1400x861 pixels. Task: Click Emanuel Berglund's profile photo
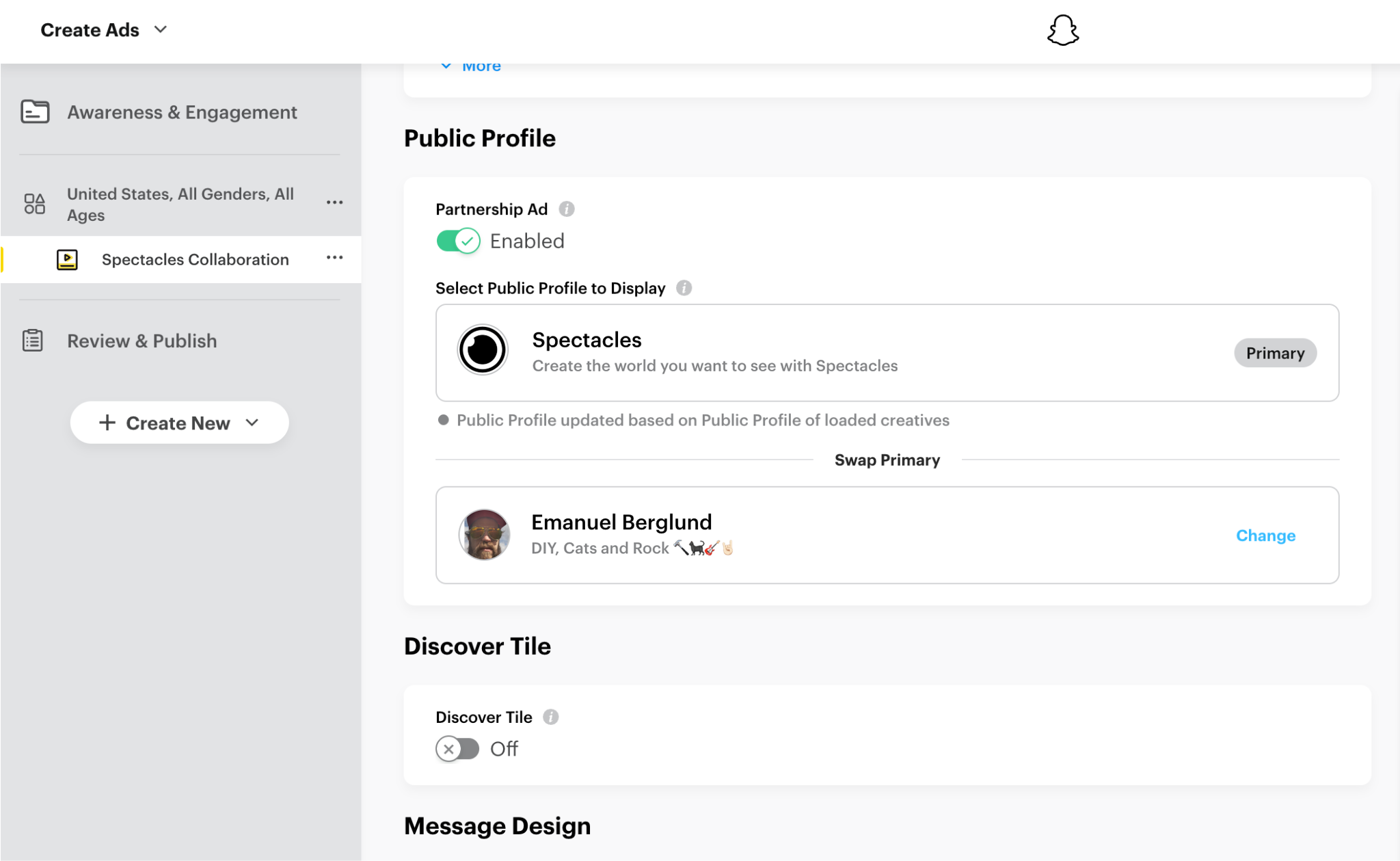(x=484, y=535)
